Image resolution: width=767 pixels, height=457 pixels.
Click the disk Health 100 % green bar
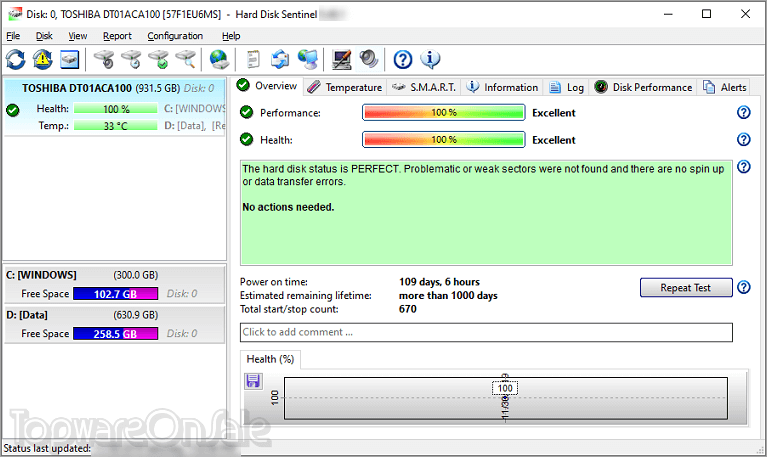point(116,109)
